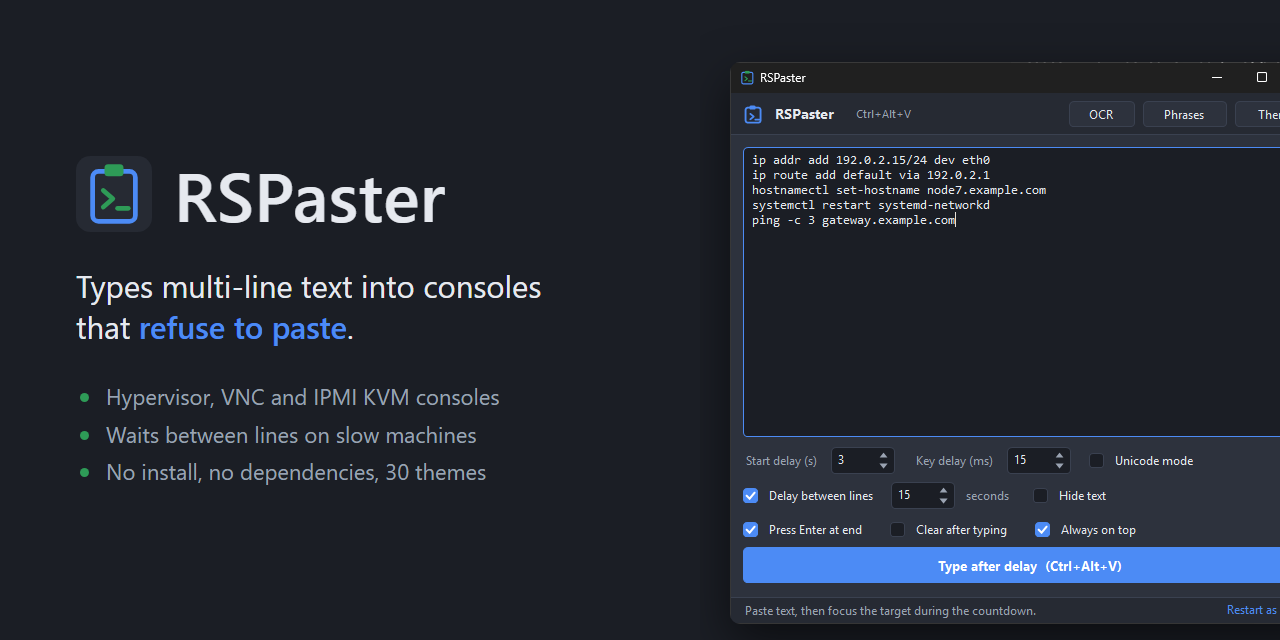Decrease line delay seconds with the down arrow

944,501
